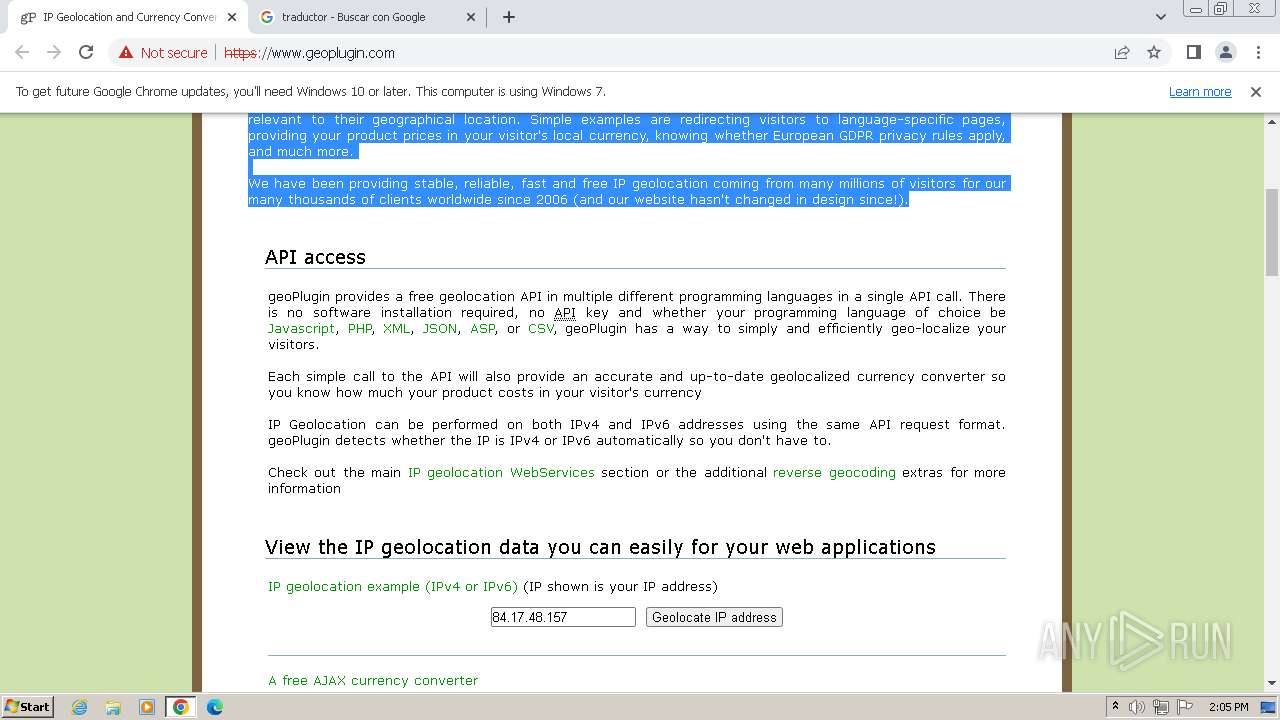The image size is (1280, 720).
Task: Click the View the IP geolocation data heading
Action: pyautogui.click(x=600, y=547)
